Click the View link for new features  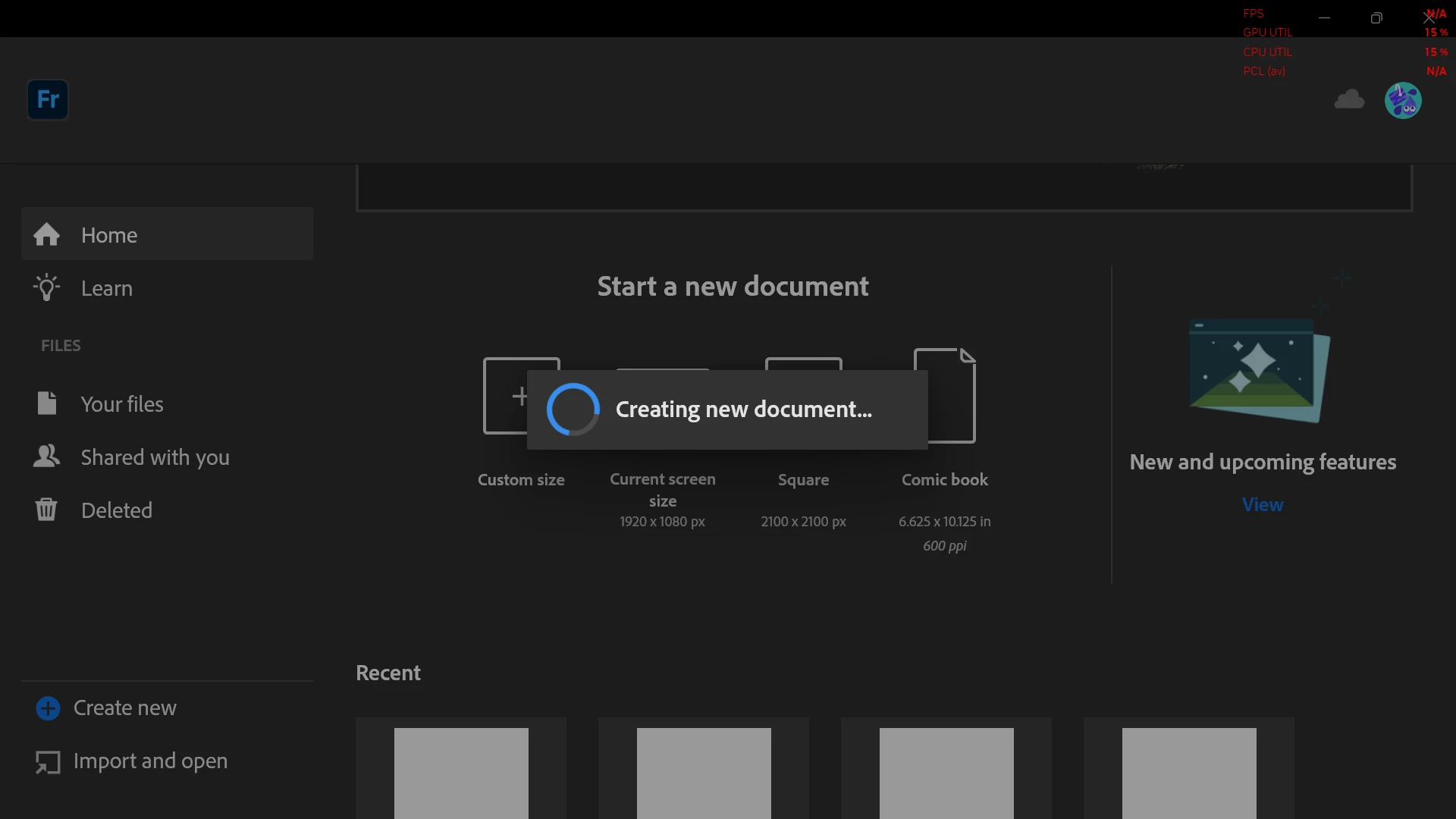[1262, 504]
